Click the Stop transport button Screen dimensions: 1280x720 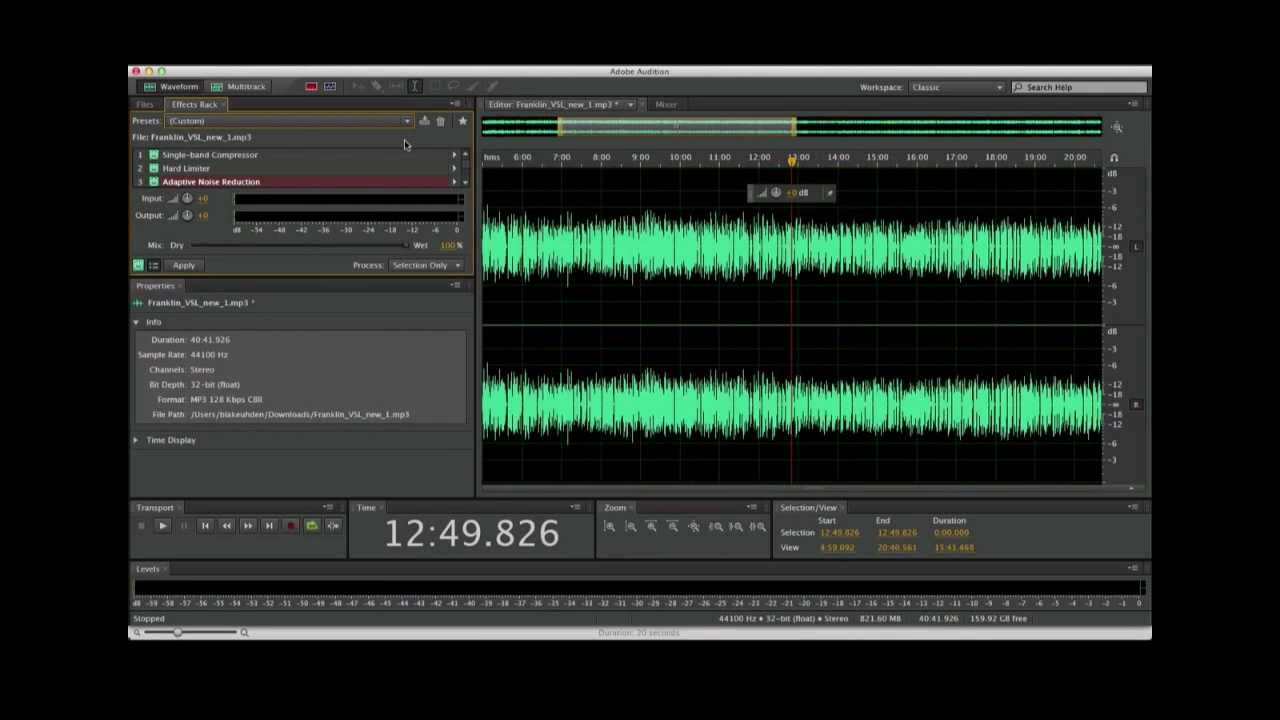(x=141, y=526)
